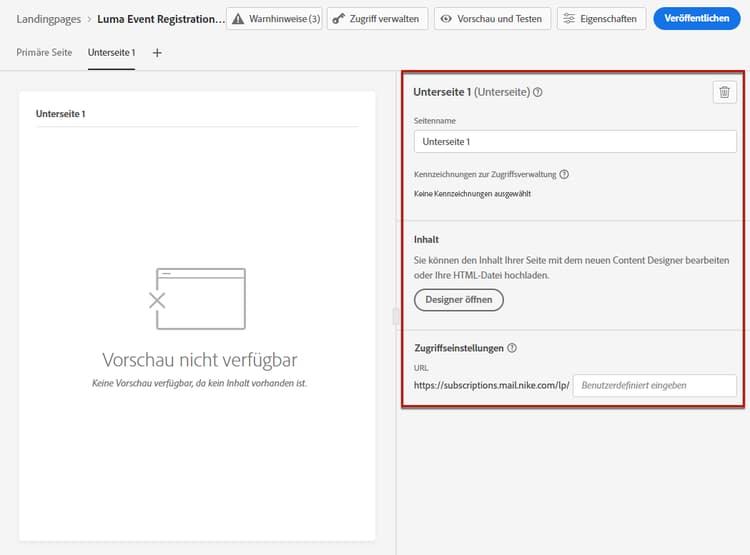This screenshot has height=555, width=750.
Task: Click 'Keine Kennzeichnungen ausgewählt' text
Action: 472,194
